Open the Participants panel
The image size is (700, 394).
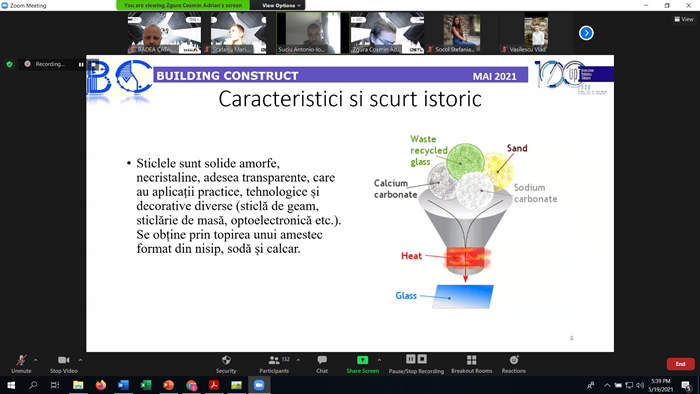[274, 364]
